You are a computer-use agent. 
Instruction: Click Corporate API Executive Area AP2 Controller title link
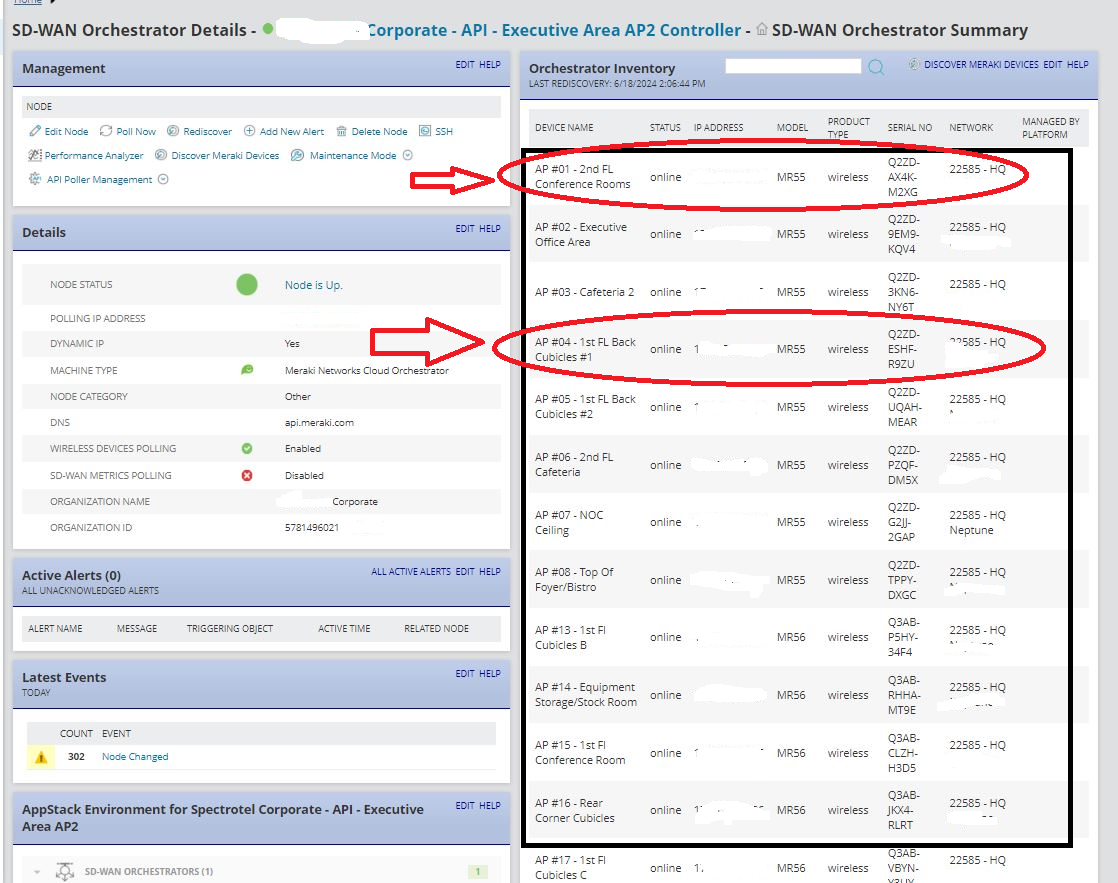point(554,30)
